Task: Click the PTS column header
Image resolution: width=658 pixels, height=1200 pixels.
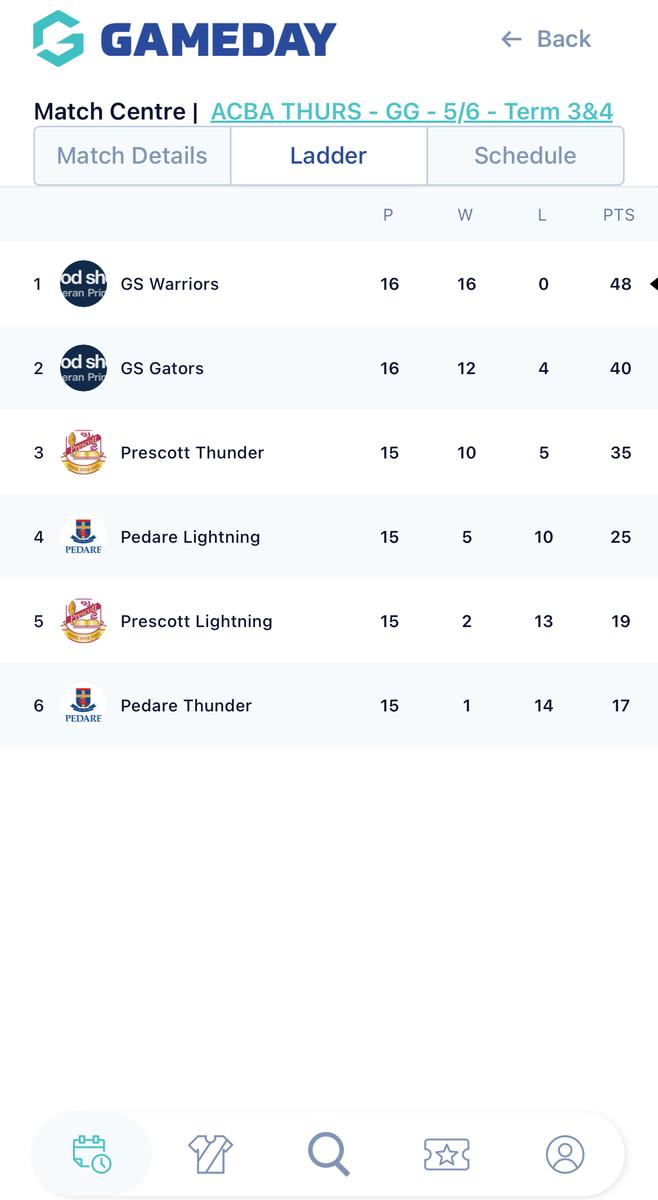Action: (619, 215)
